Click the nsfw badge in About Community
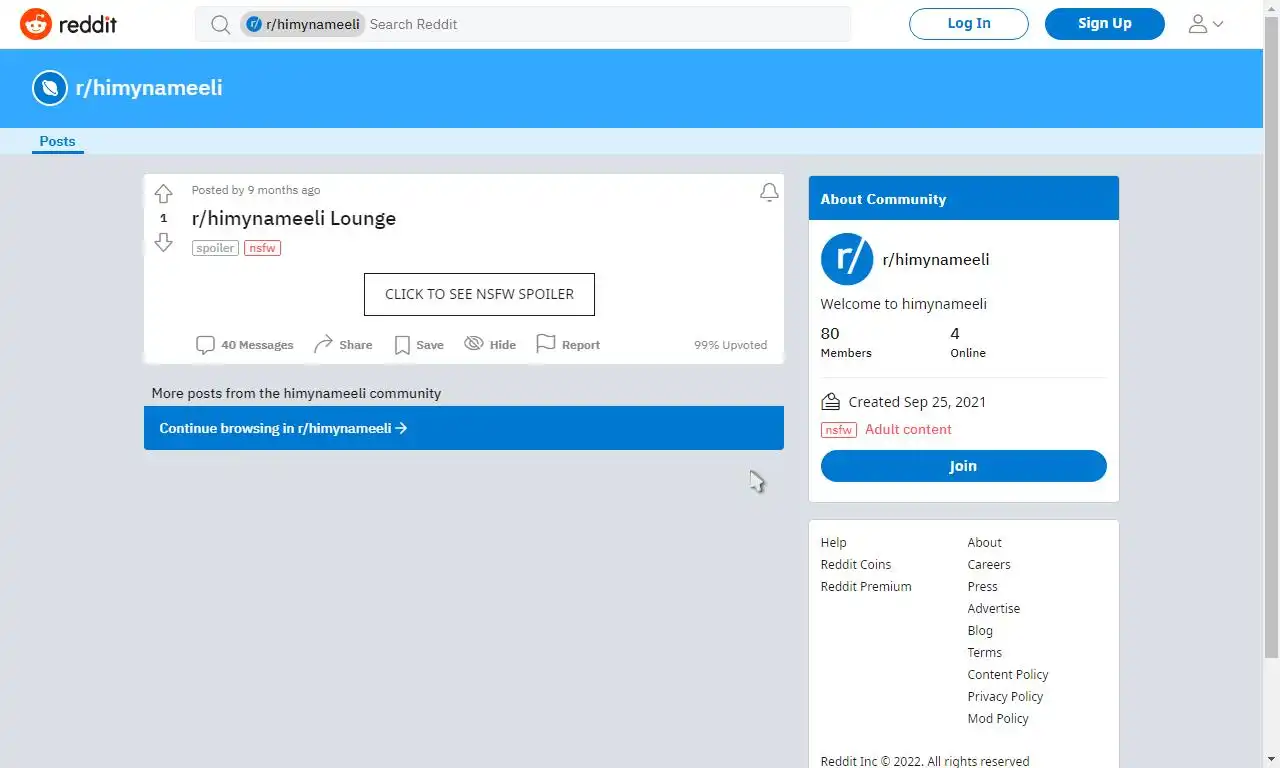Viewport: 1280px width, 768px height. pyautogui.click(x=838, y=430)
